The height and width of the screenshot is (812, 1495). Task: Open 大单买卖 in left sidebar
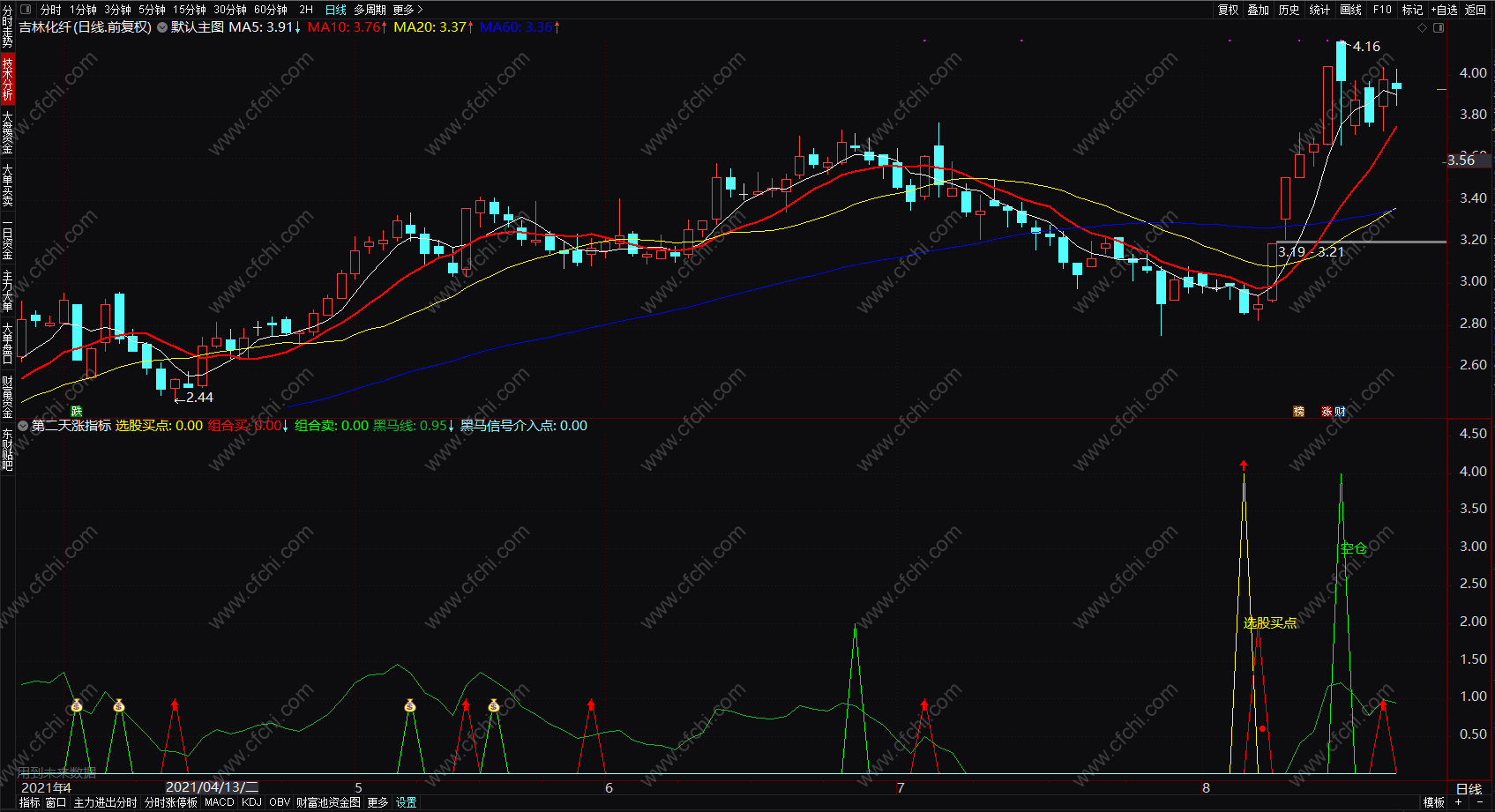[7, 185]
